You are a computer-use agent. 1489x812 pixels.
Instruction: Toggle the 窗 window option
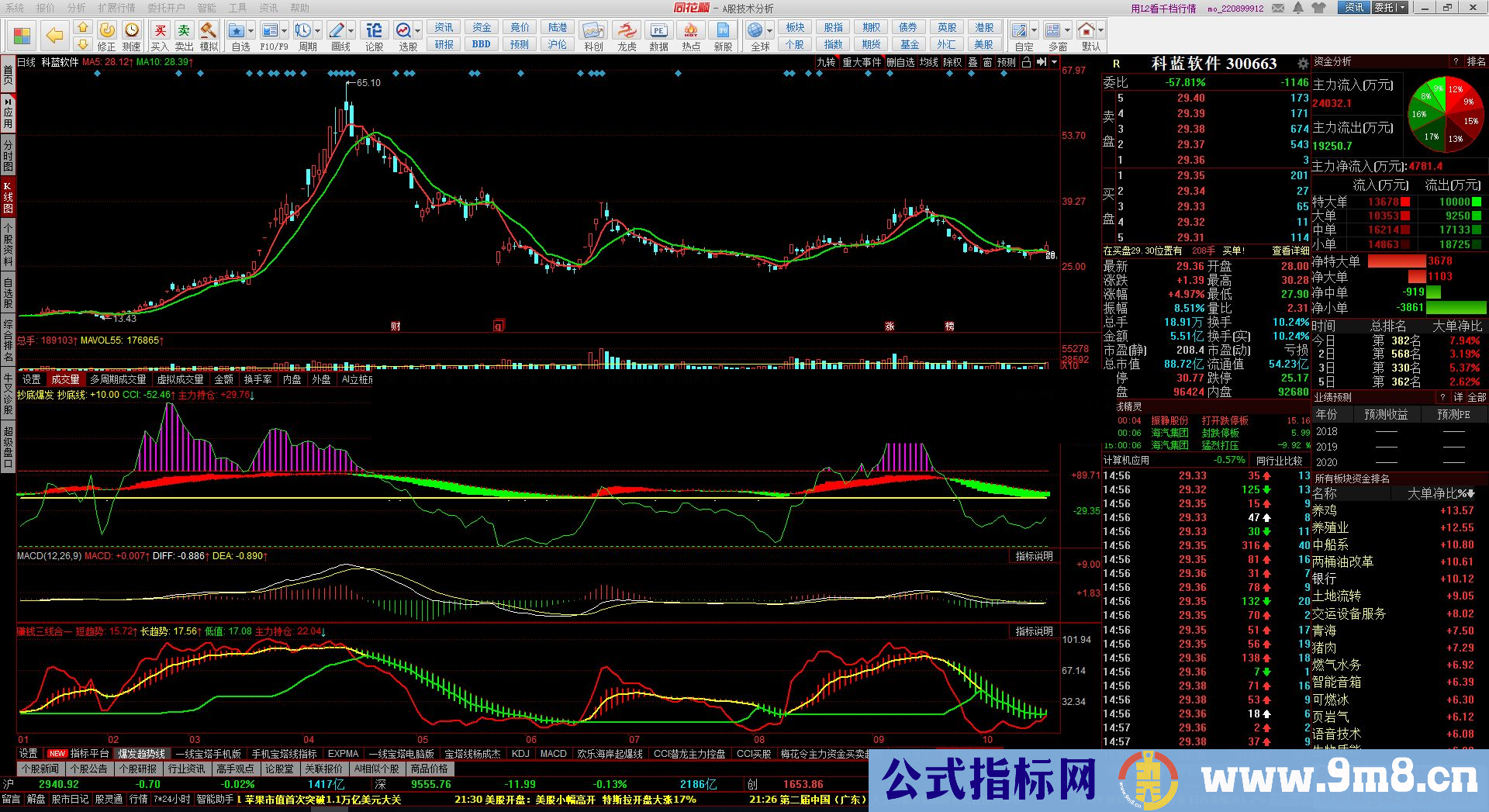pyautogui.click(x=987, y=62)
